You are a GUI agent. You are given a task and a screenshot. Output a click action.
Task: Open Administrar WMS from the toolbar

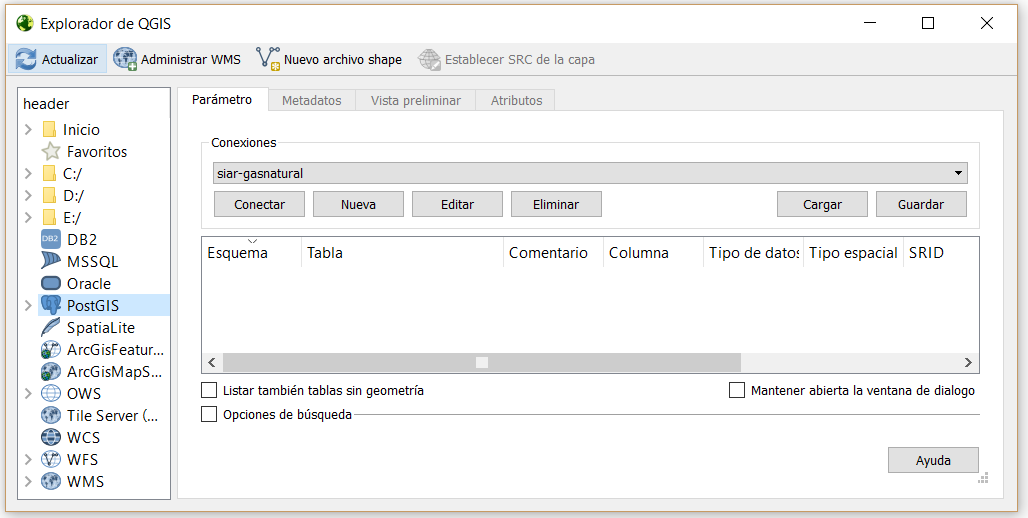pos(177,59)
